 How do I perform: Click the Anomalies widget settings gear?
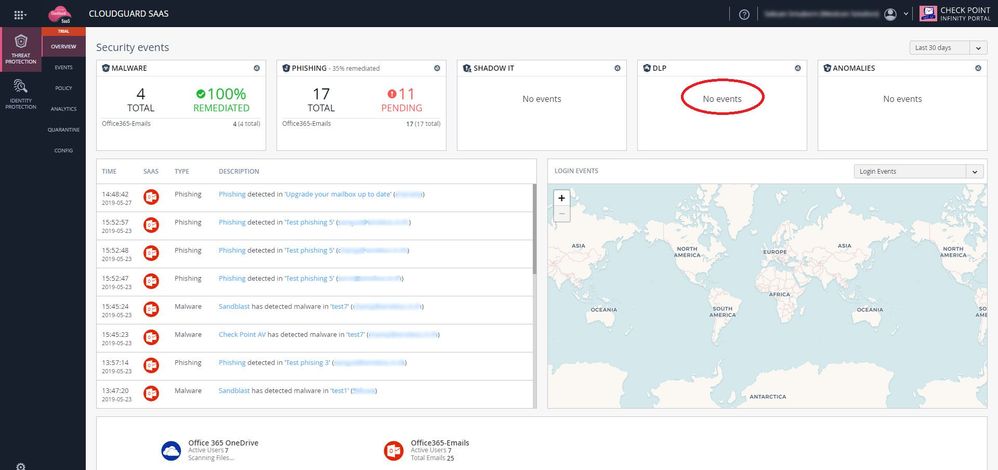[x=977, y=68]
